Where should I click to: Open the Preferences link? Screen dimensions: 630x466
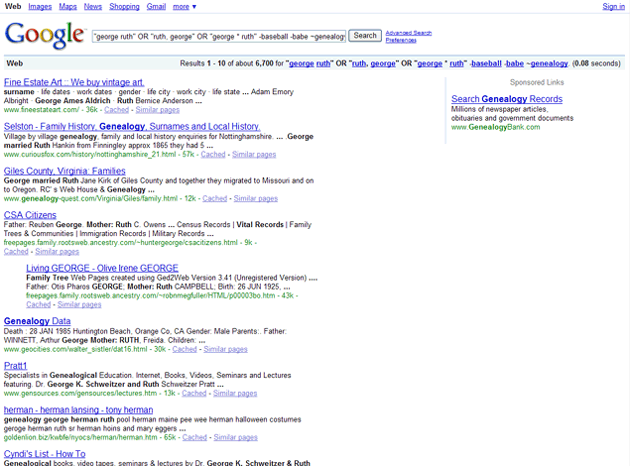click(401, 40)
